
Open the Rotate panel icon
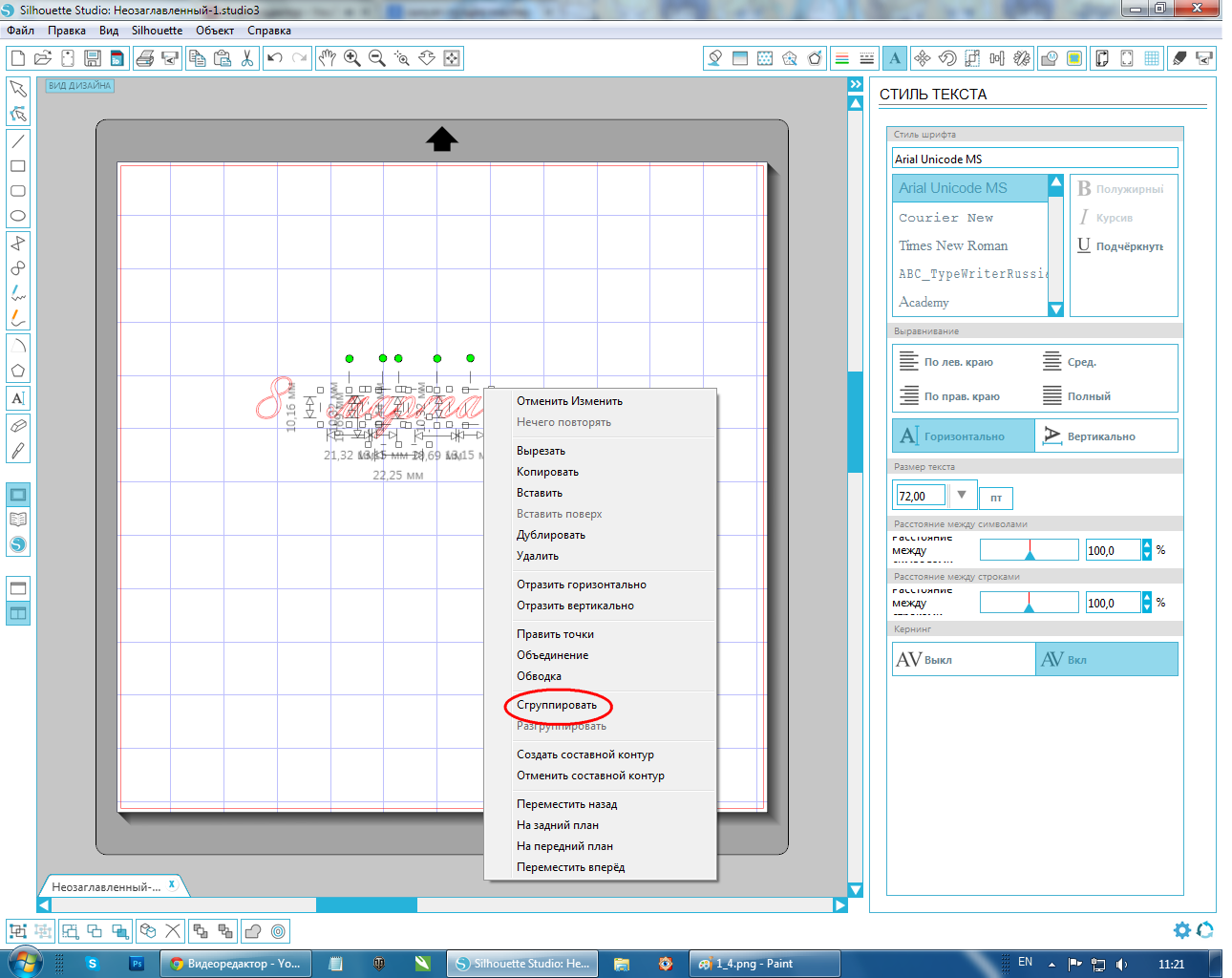click(x=947, y=58)
